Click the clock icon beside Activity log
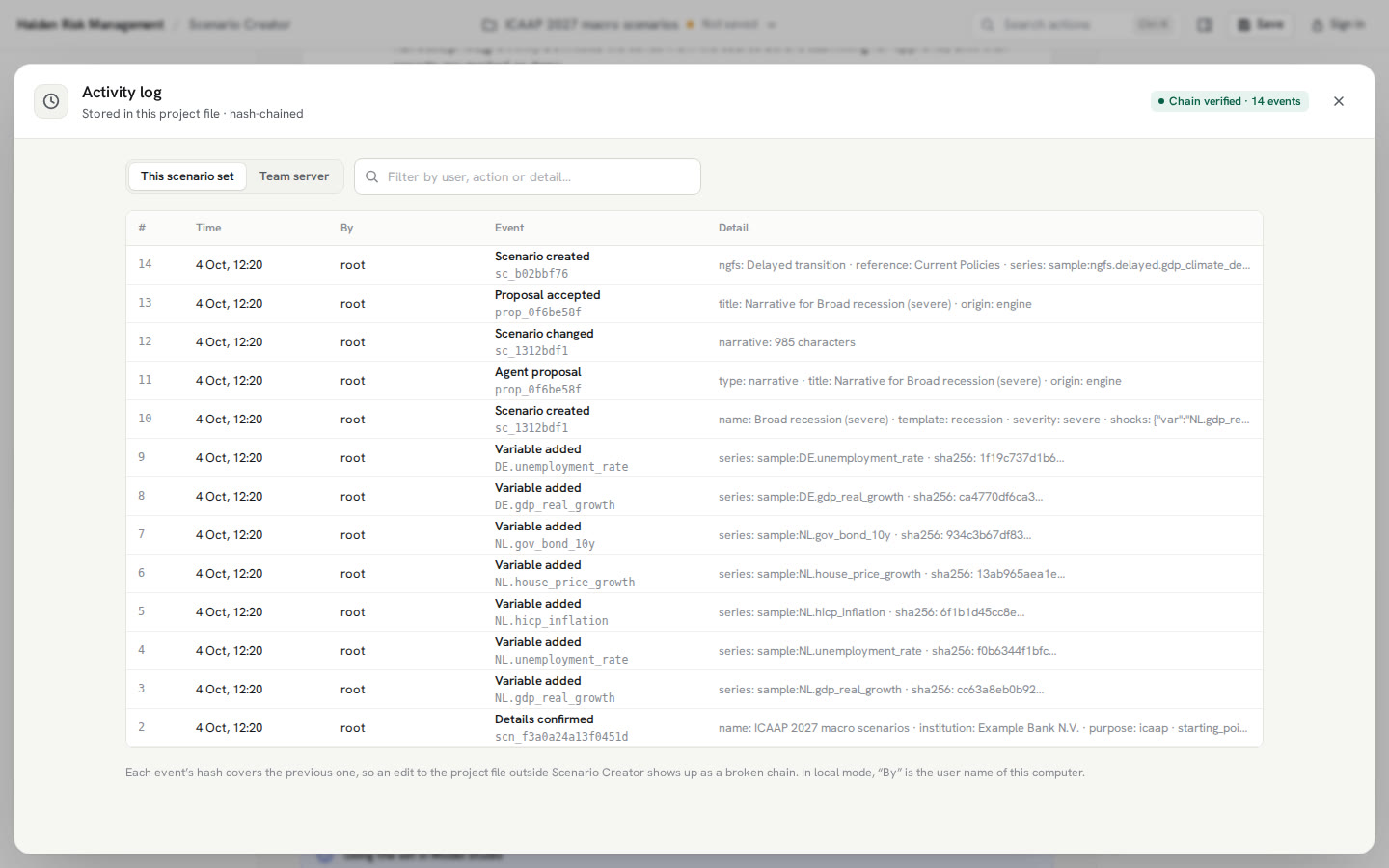1389x868 pixels. (x=51, y=101)
